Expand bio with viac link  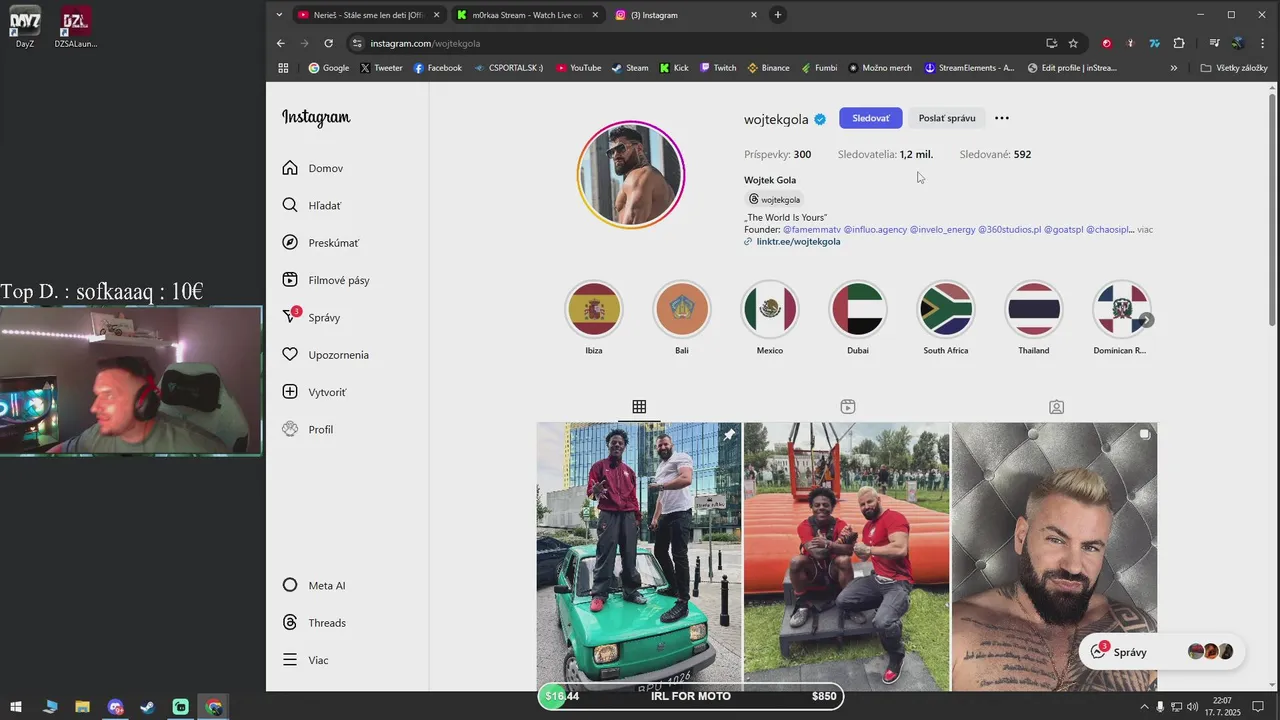coord(1145,230)
